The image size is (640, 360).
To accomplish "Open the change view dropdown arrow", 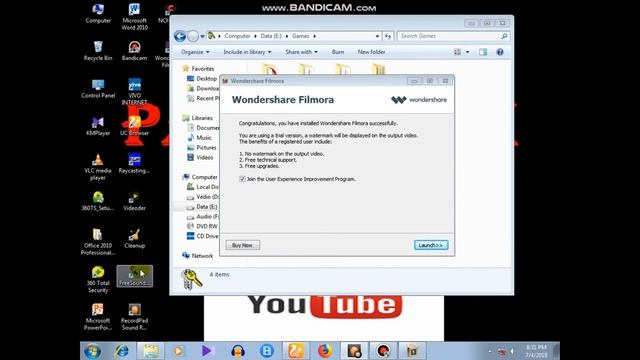I will [467, 52].
